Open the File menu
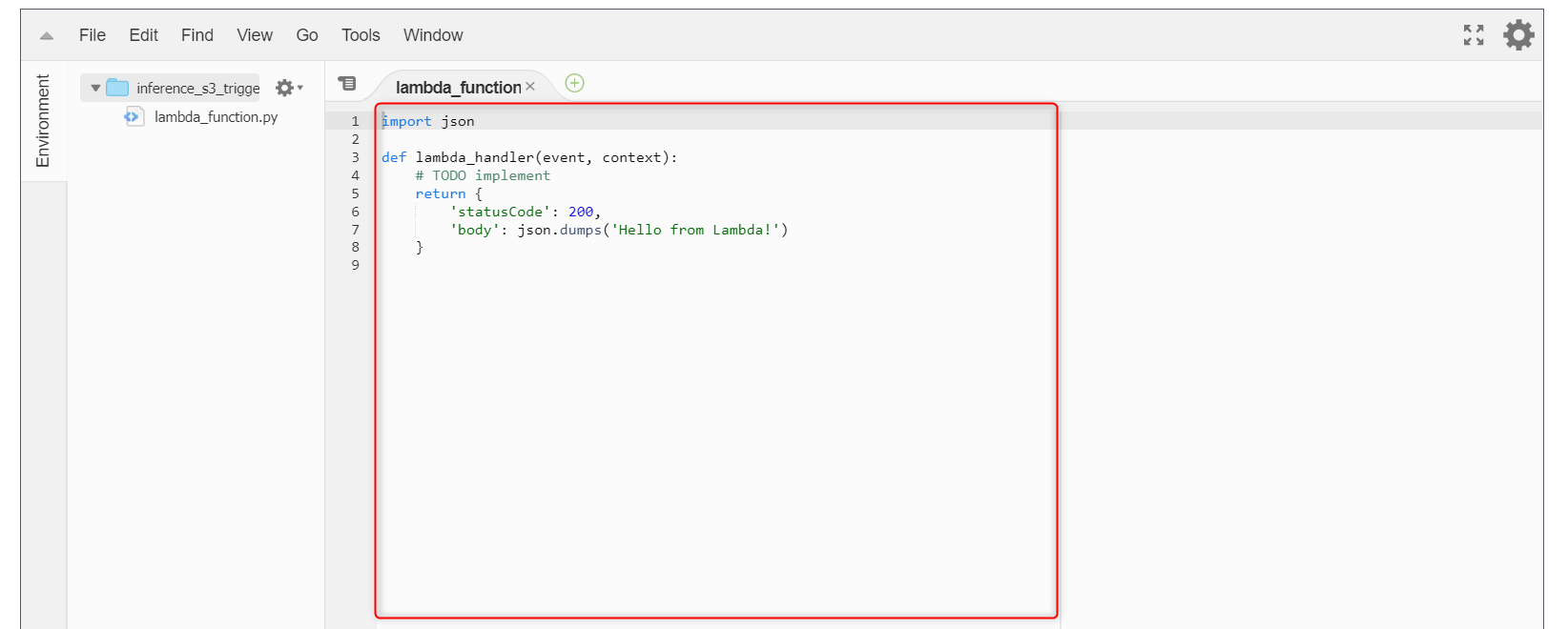 click(93, 35)
